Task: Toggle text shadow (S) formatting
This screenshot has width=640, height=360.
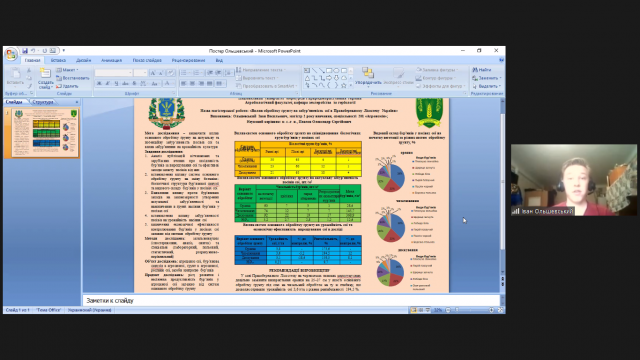Action: [134, 83]
